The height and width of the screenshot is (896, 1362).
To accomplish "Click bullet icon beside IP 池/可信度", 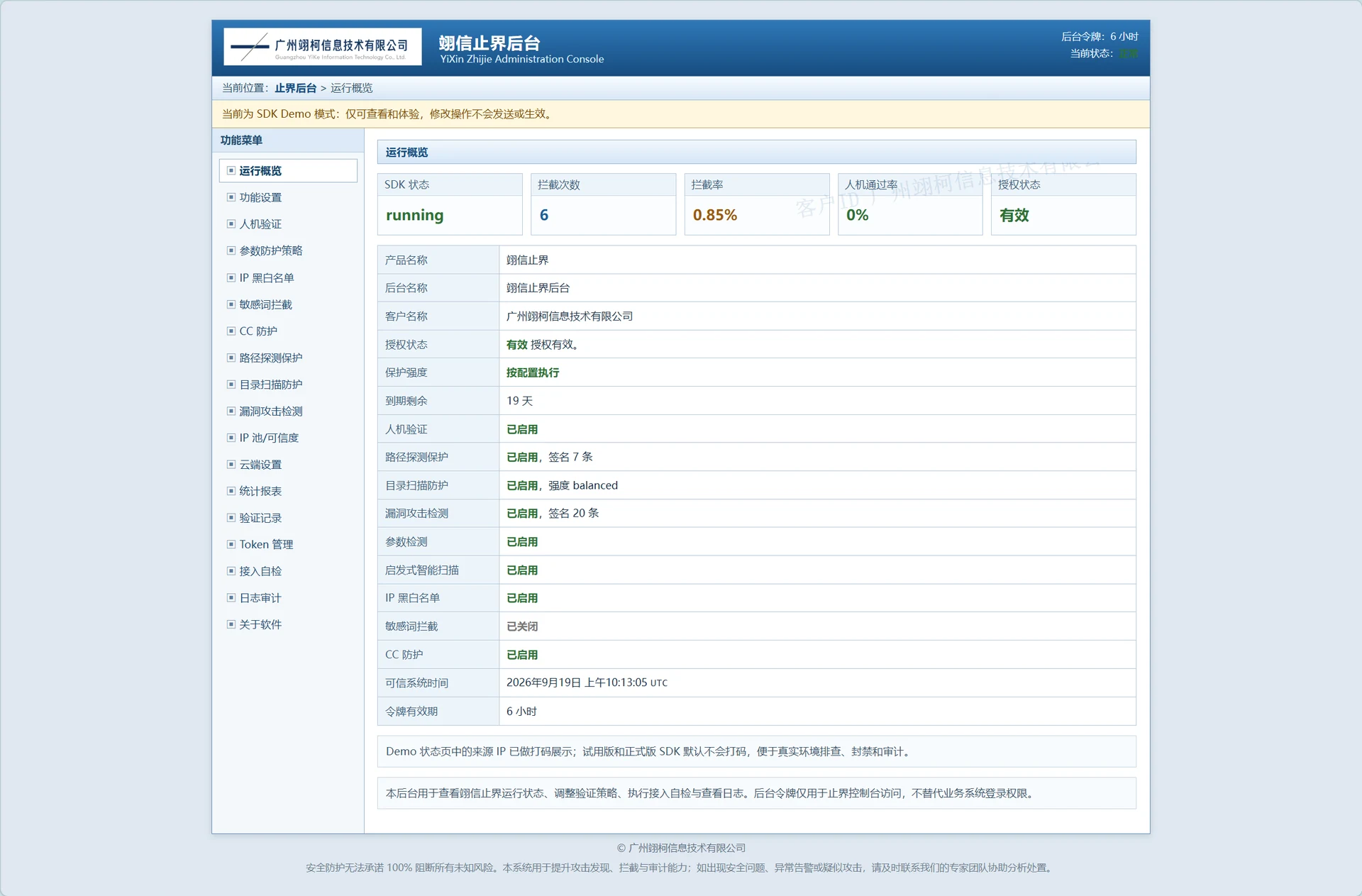I will click(231, 438).
